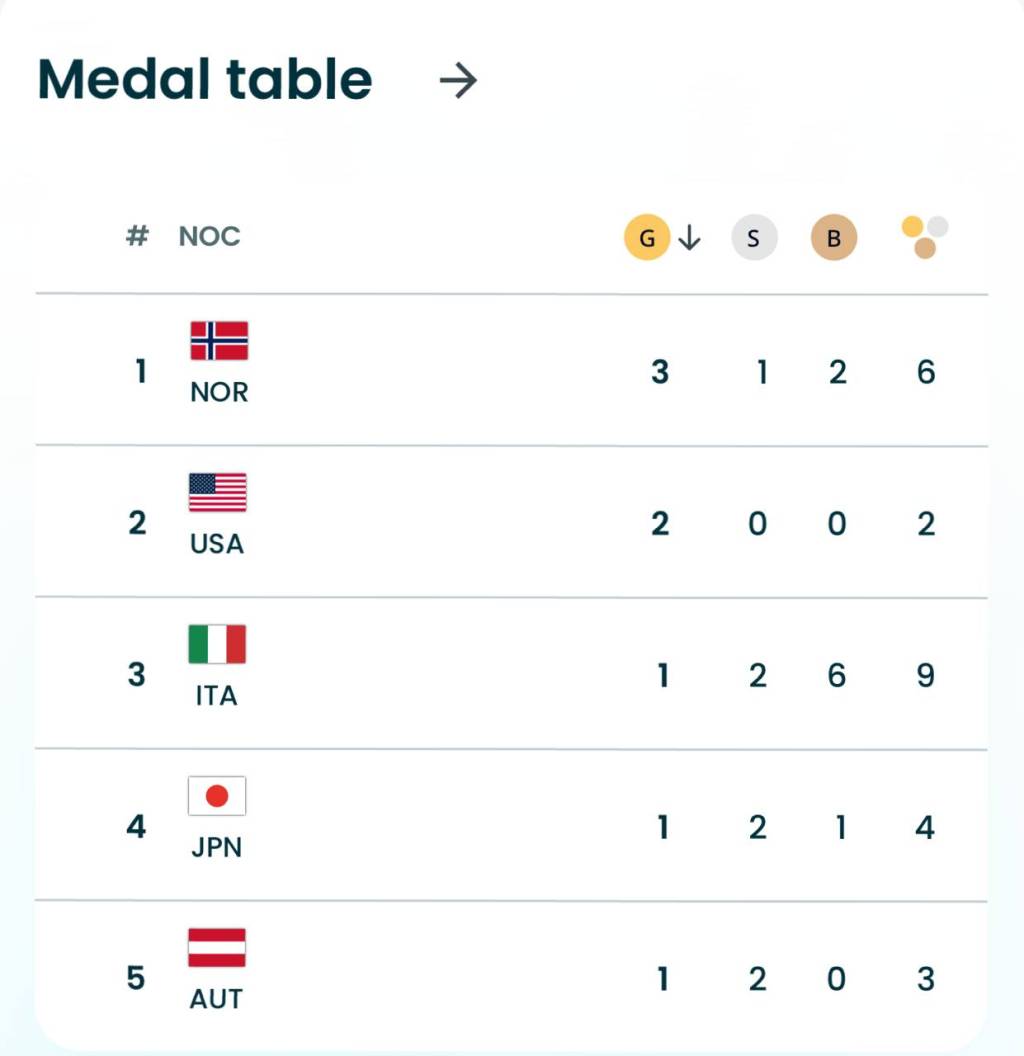Select the AUT country code label
The image size is (1024, 1056).
coord(216,999)
